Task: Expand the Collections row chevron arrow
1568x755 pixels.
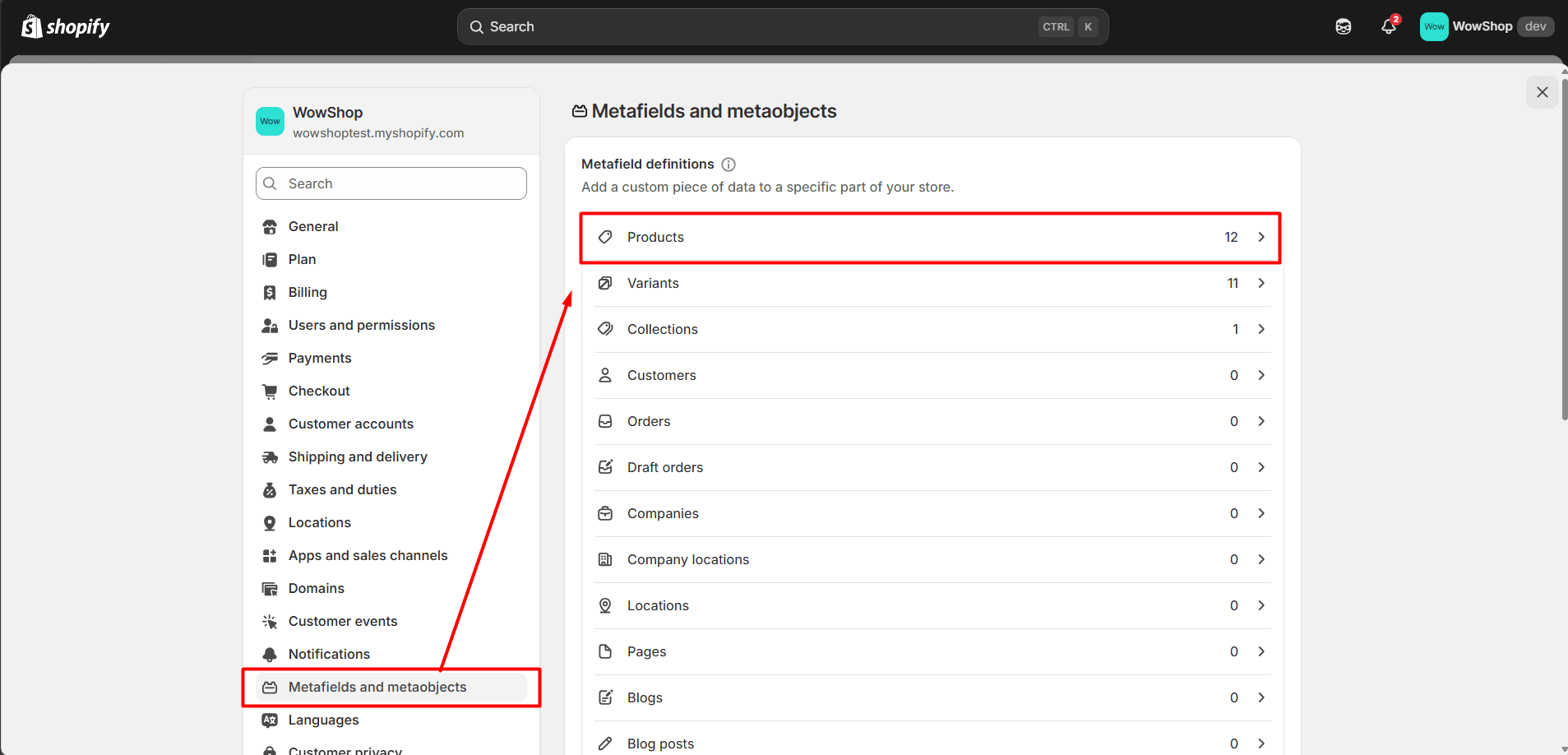Action: tap(1261, 329)
